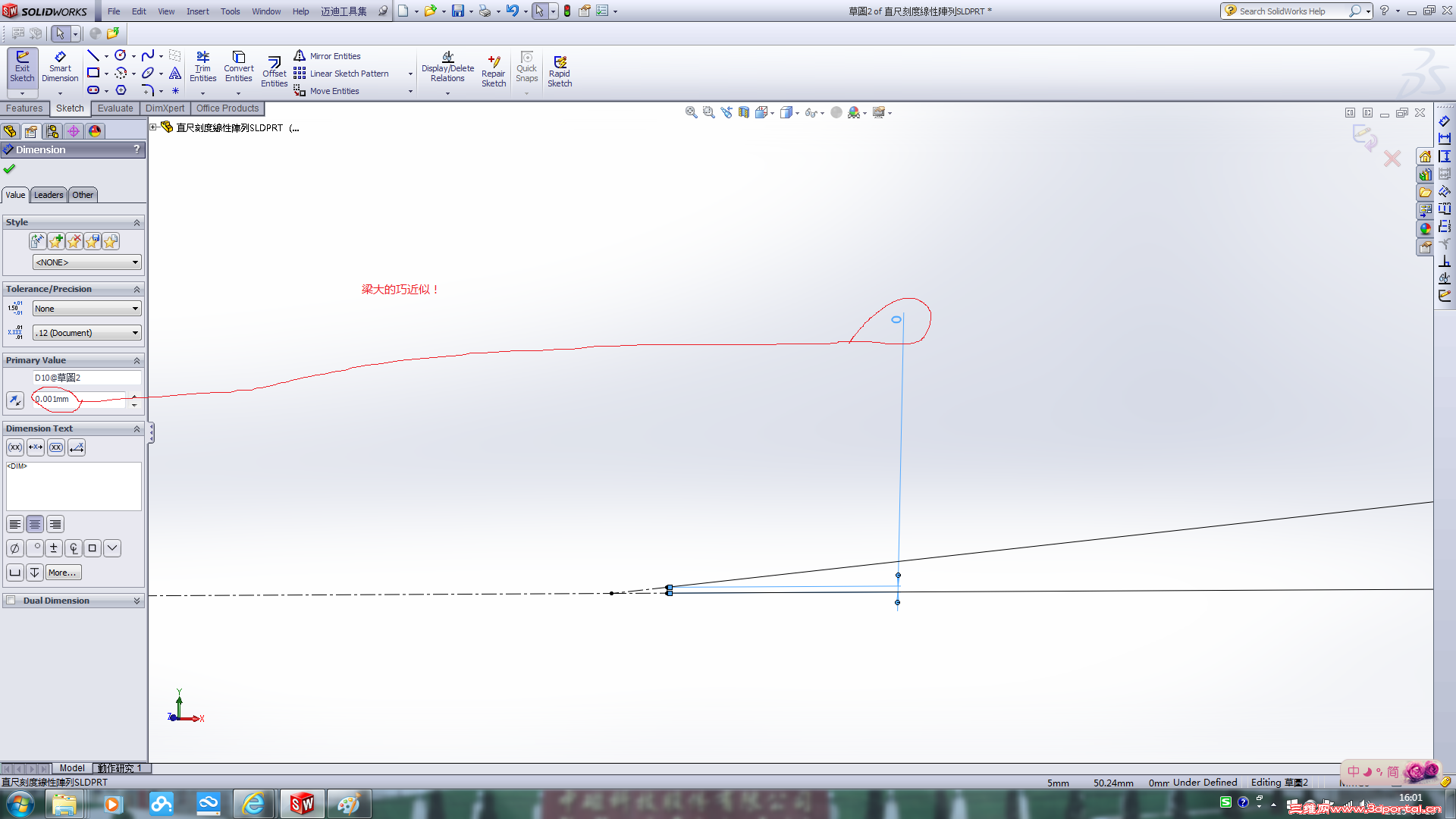
Task: Insert plus/minus symbol button
Action: point(53,548)
